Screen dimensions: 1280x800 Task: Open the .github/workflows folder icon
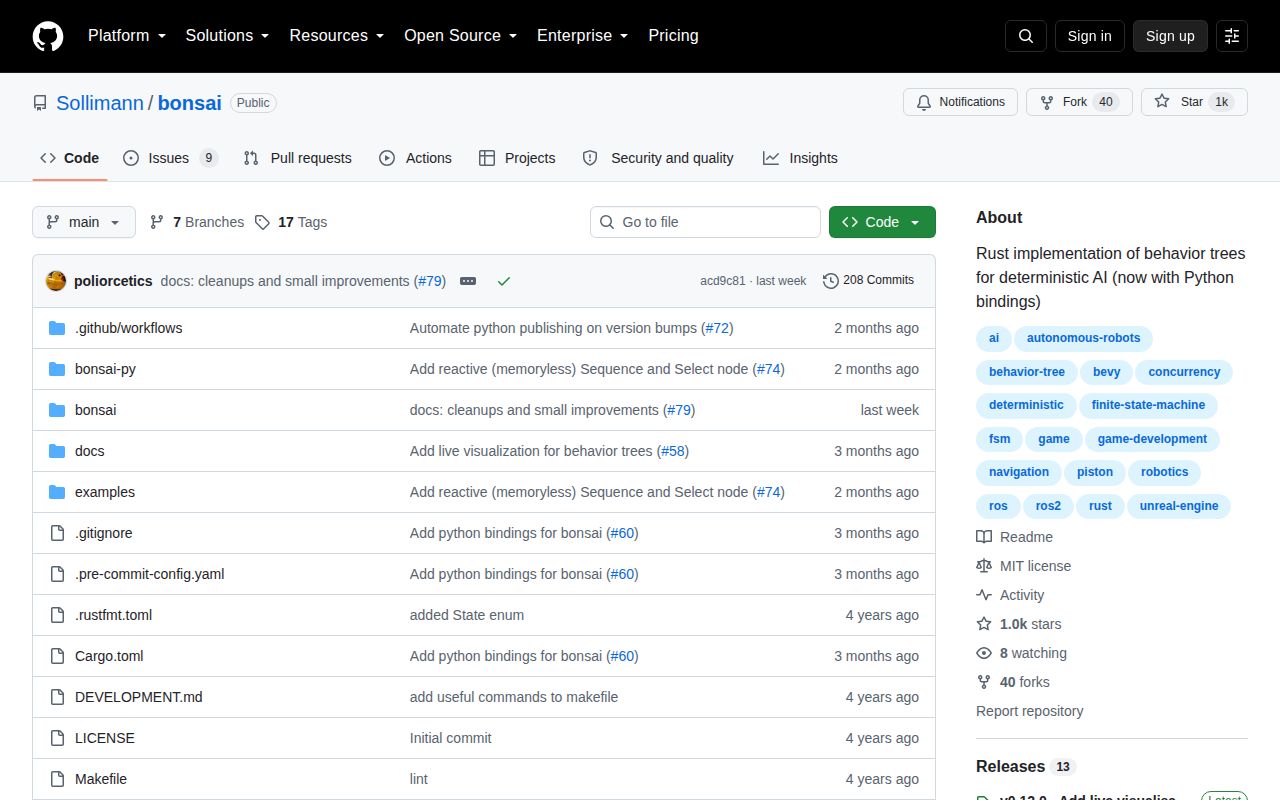(57, 328)
